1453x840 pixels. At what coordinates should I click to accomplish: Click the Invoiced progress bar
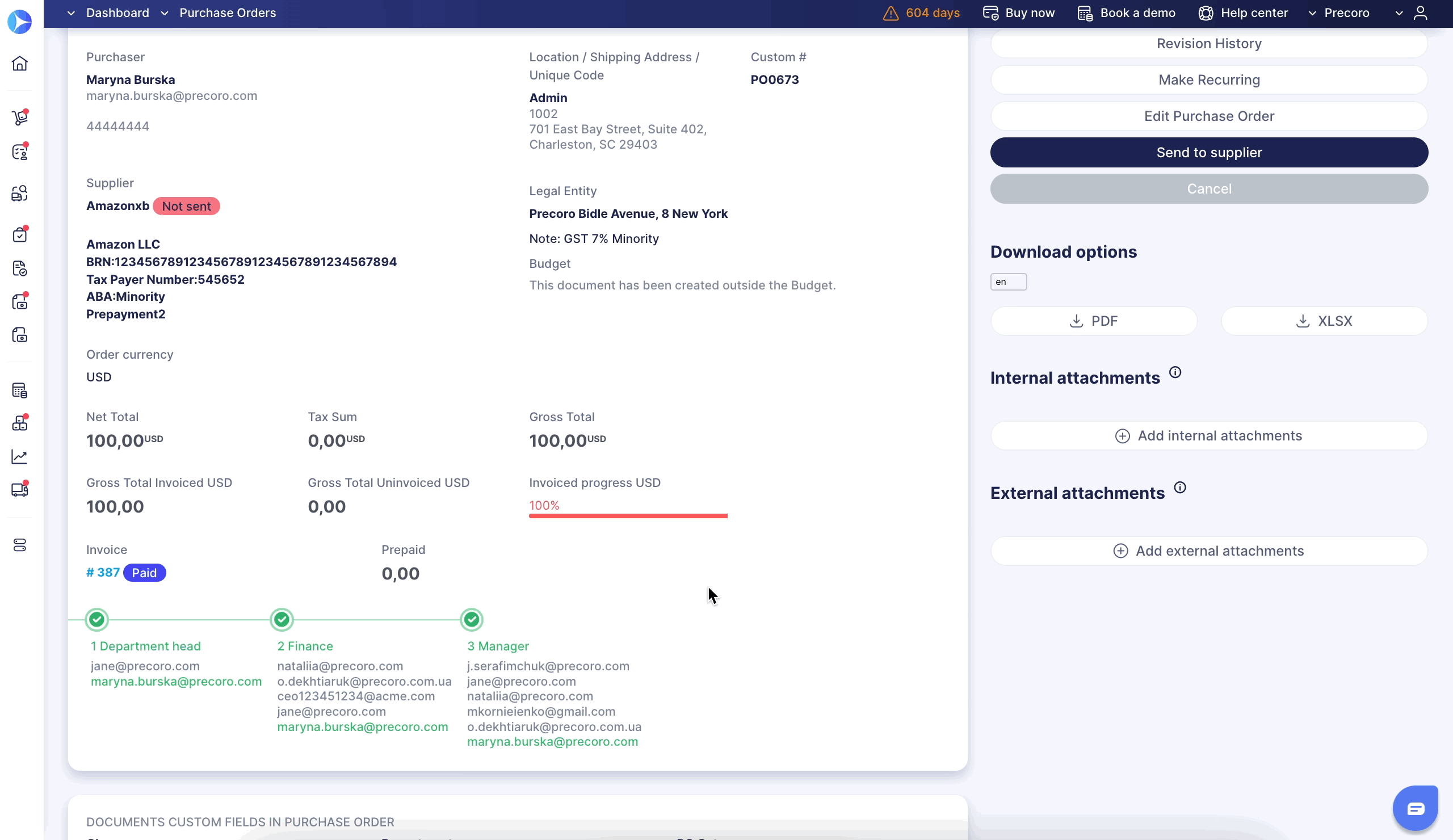(x=628, y=515)
